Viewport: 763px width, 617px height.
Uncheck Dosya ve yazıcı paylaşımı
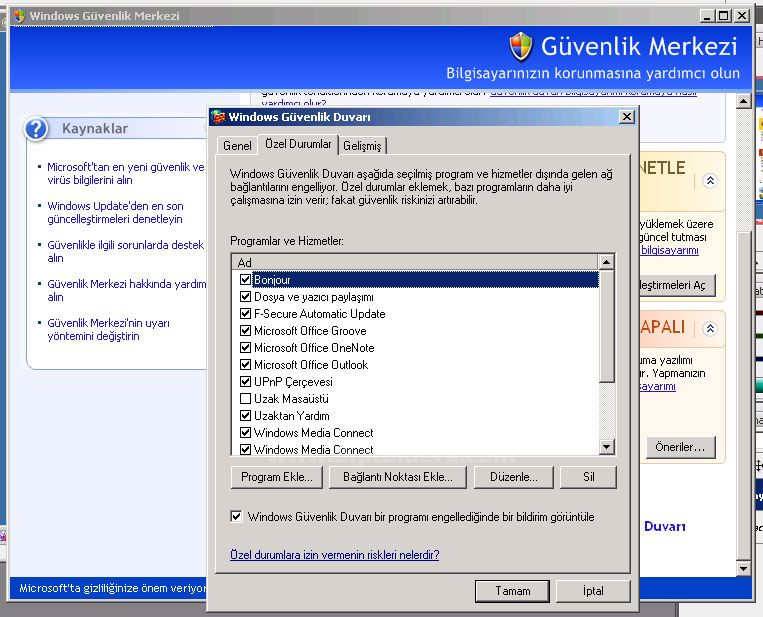point(245,297)
